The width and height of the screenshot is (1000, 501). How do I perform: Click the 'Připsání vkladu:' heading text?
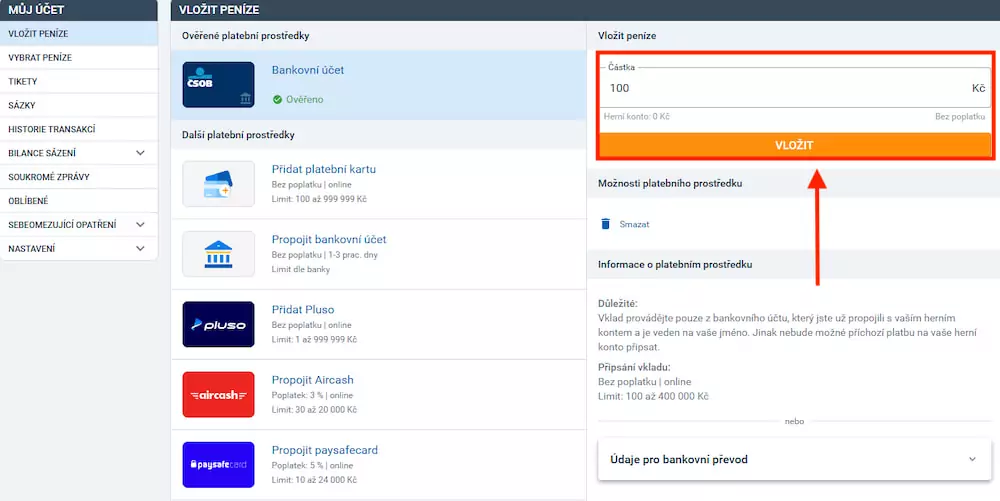(x=634, y=368)
